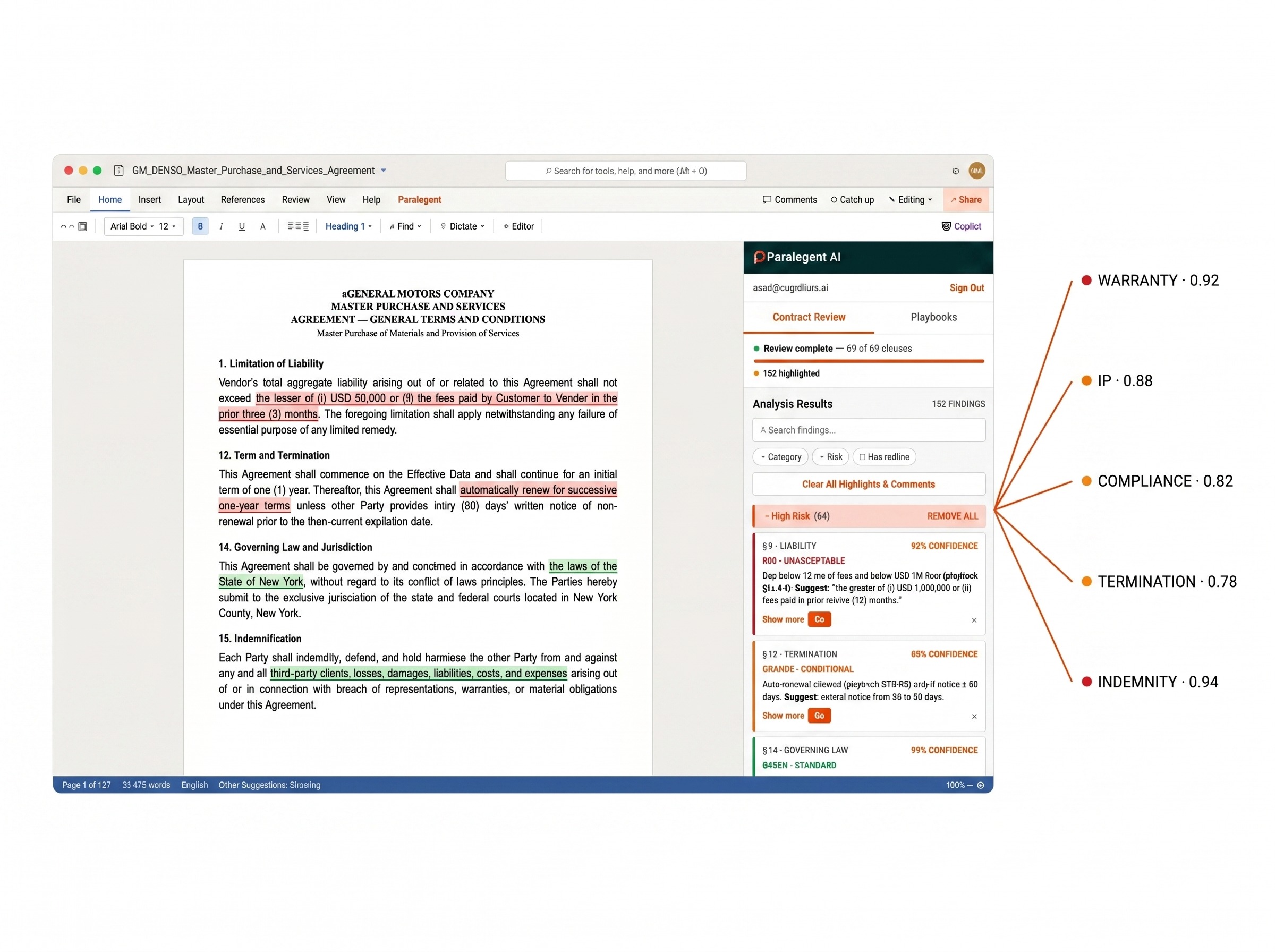
Task: Open the Find dropdown
Action: pos(405,226)
